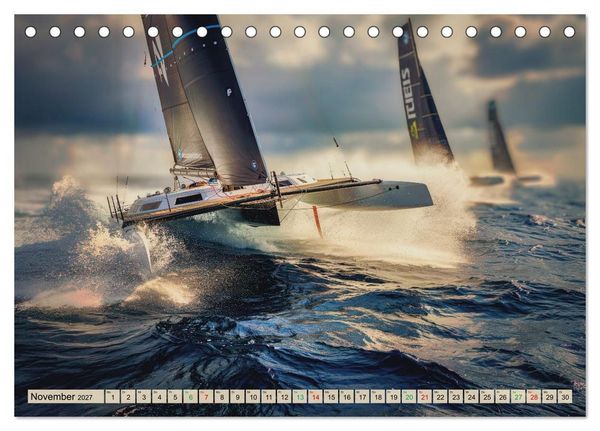Select day 2 in the calendar strip
The height and width of the screenshot is (431, 600).
click(128, 397)
